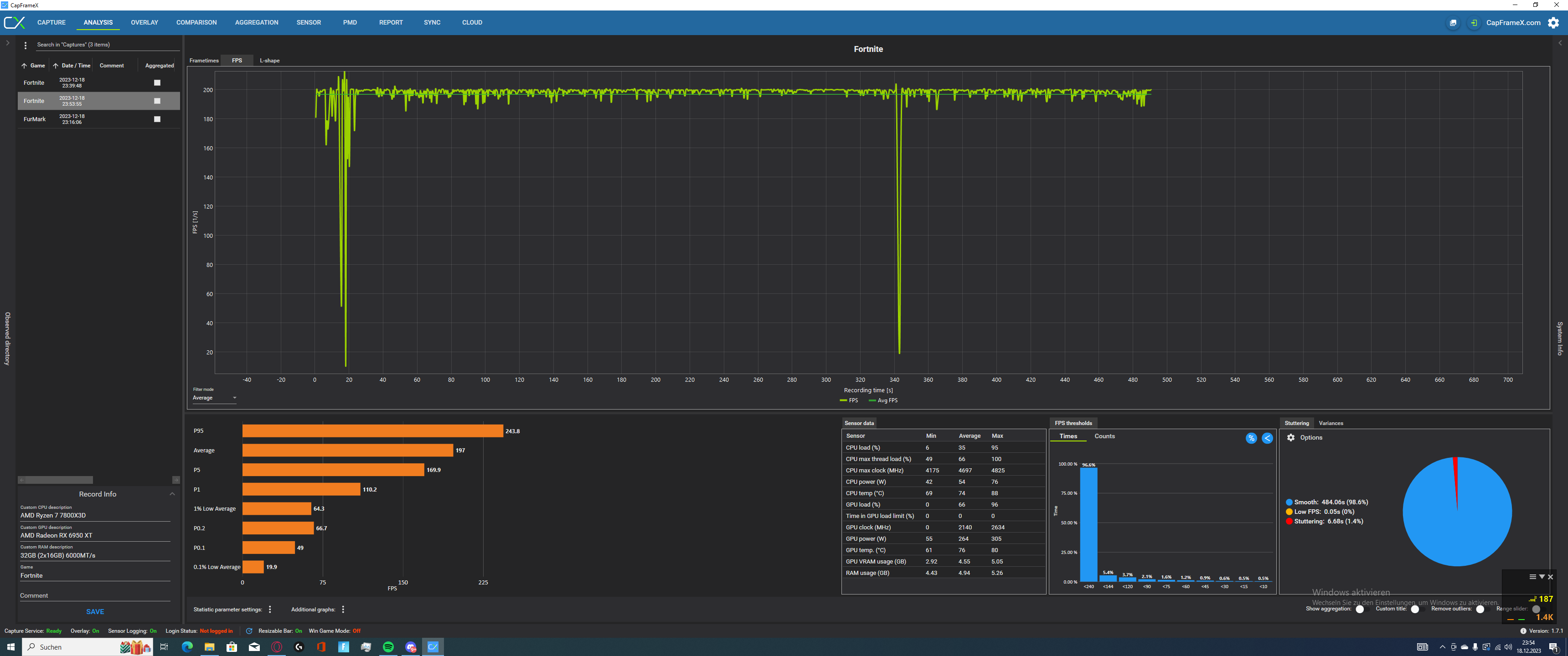The width and height of the screenshot is (1568, 656).
Task: Click the percent toggle icon in FPS thresholds
Action: (1251, 438)
